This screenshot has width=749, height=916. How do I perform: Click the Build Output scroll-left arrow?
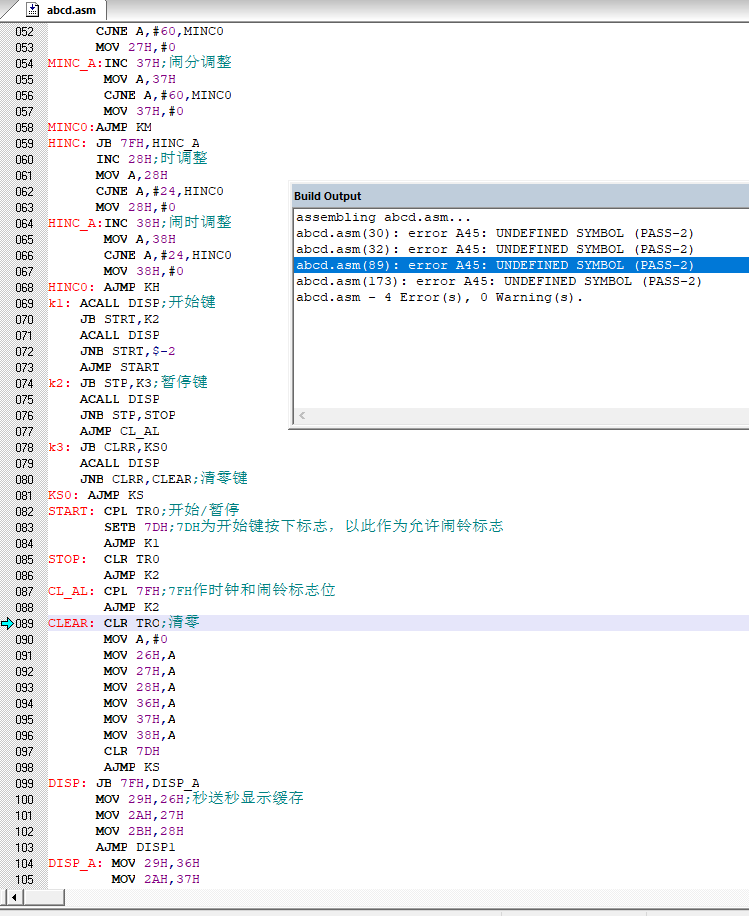coord(302,415)
